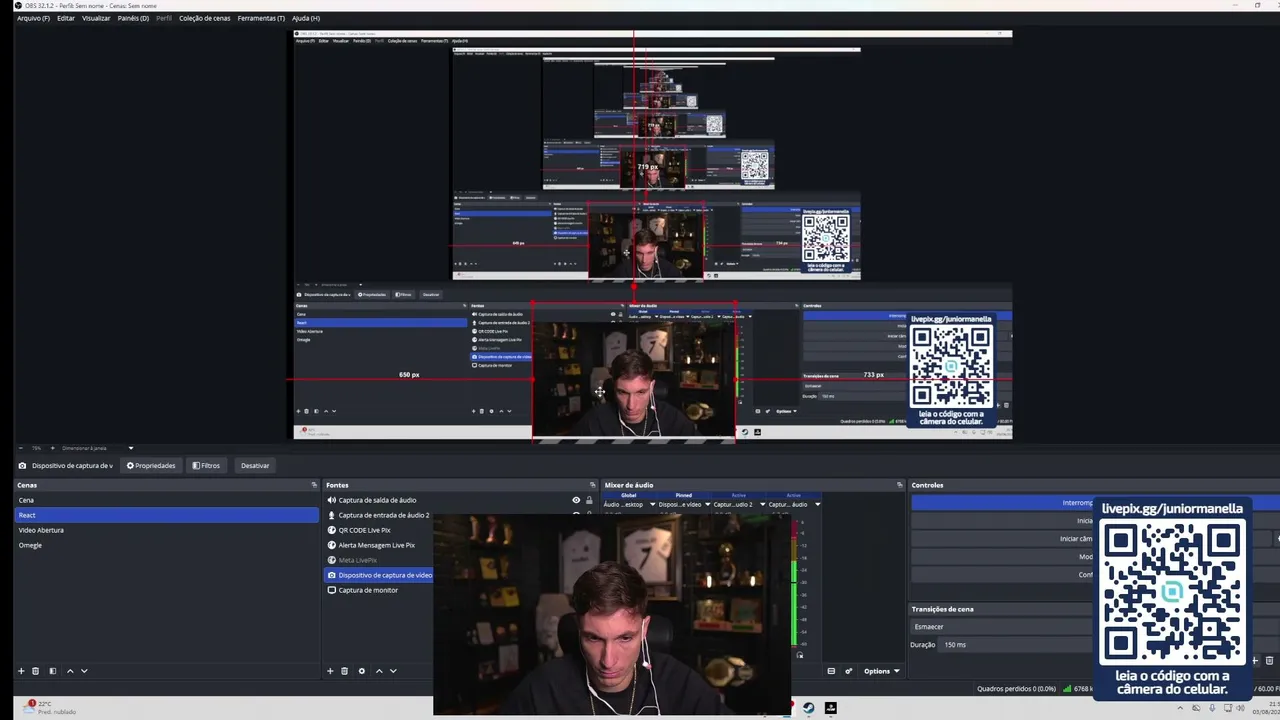This screenshot has height=720, width=1280.
Task: Click the microphone icon of Captura de entrada de áudio 2
Action: [332, 515]
